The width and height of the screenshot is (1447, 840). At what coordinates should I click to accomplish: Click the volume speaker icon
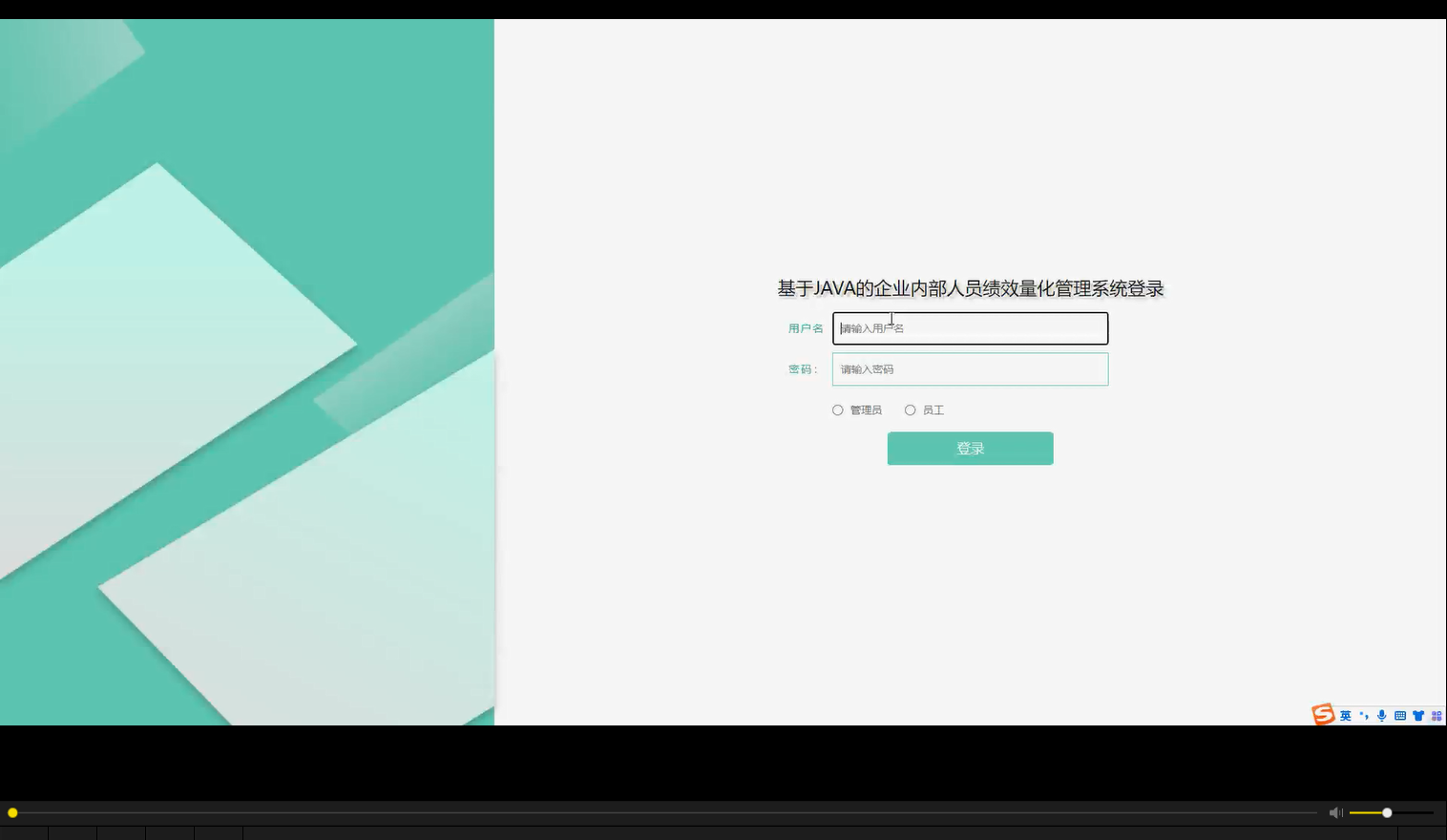coord(1335,812)
